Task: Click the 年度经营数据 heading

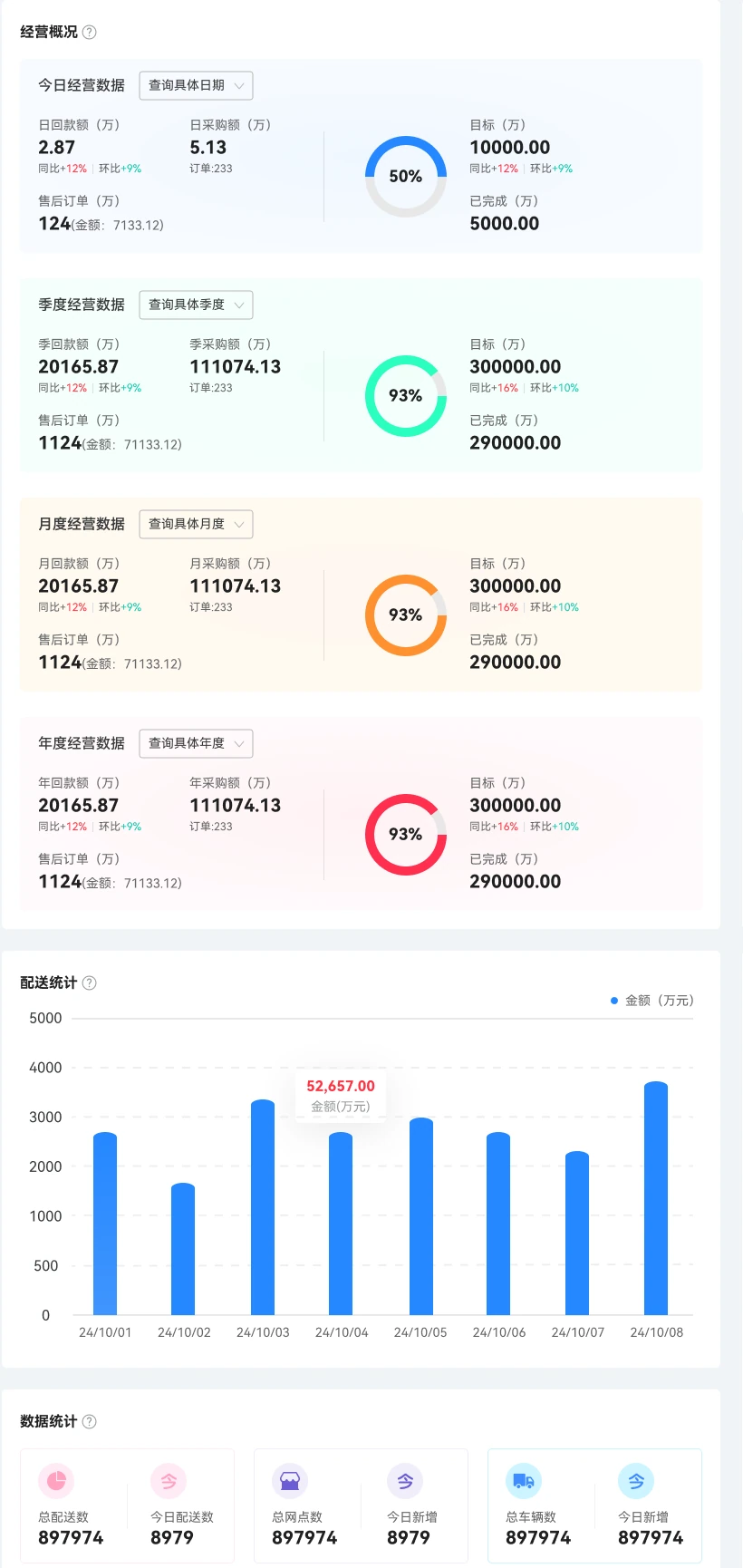Action: click(82, 743)
